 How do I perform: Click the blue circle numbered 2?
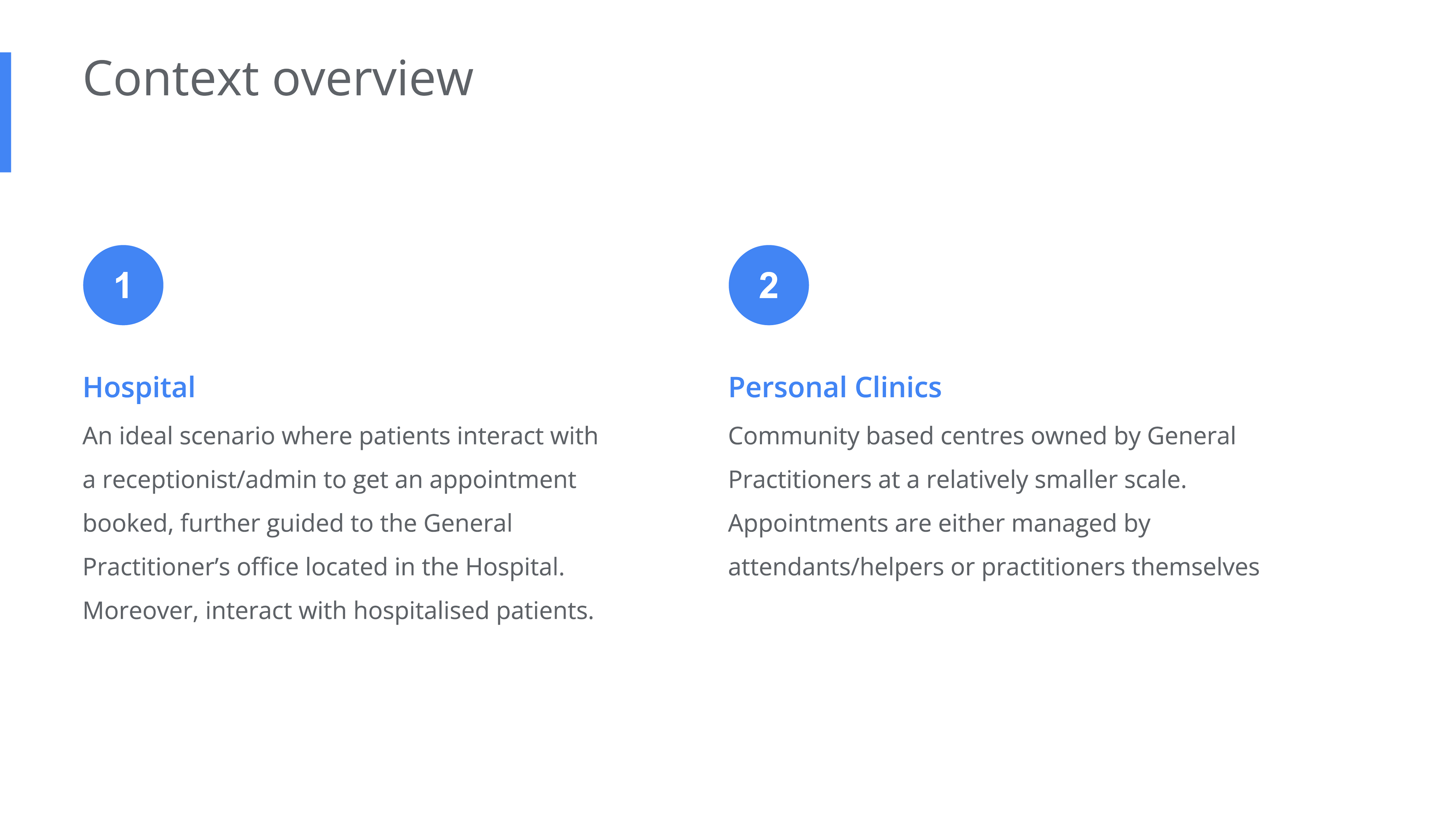click(x=769, y=285)
